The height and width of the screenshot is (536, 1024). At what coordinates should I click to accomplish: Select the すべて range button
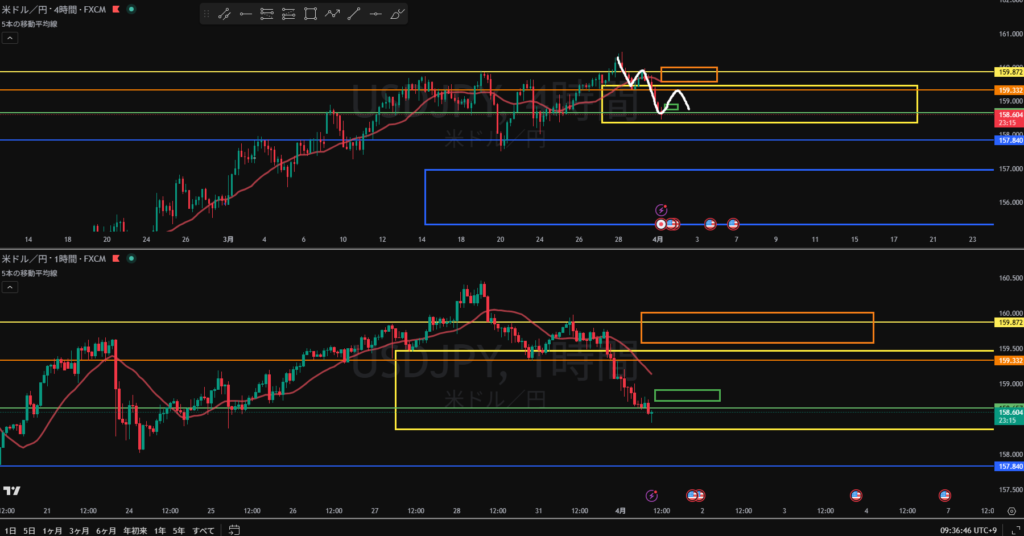tap(203, 529)
